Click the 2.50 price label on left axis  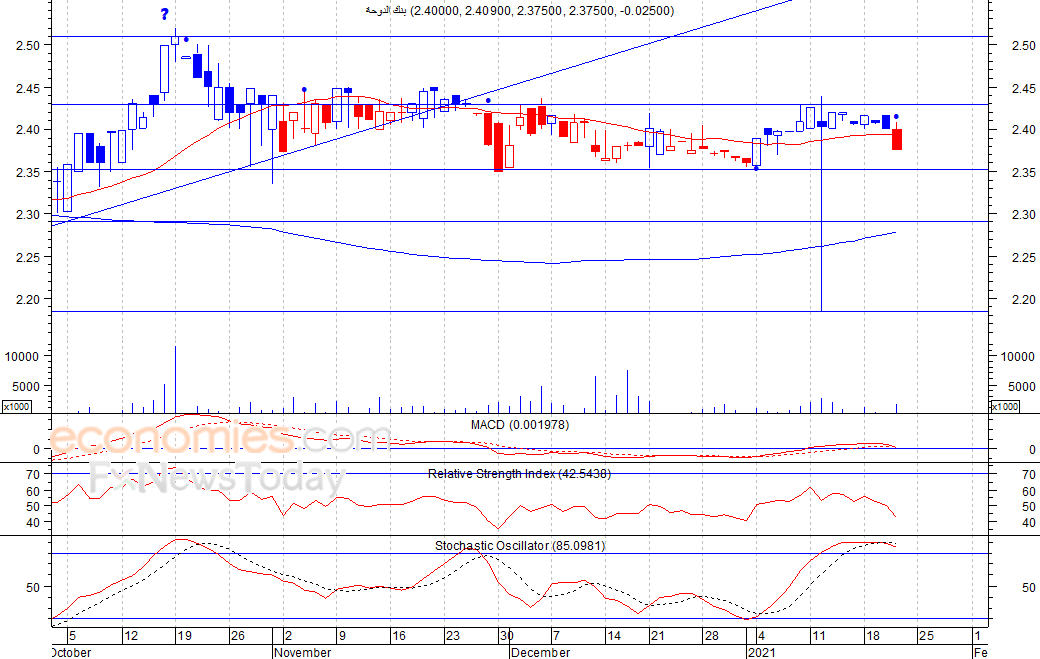(29, 45)
